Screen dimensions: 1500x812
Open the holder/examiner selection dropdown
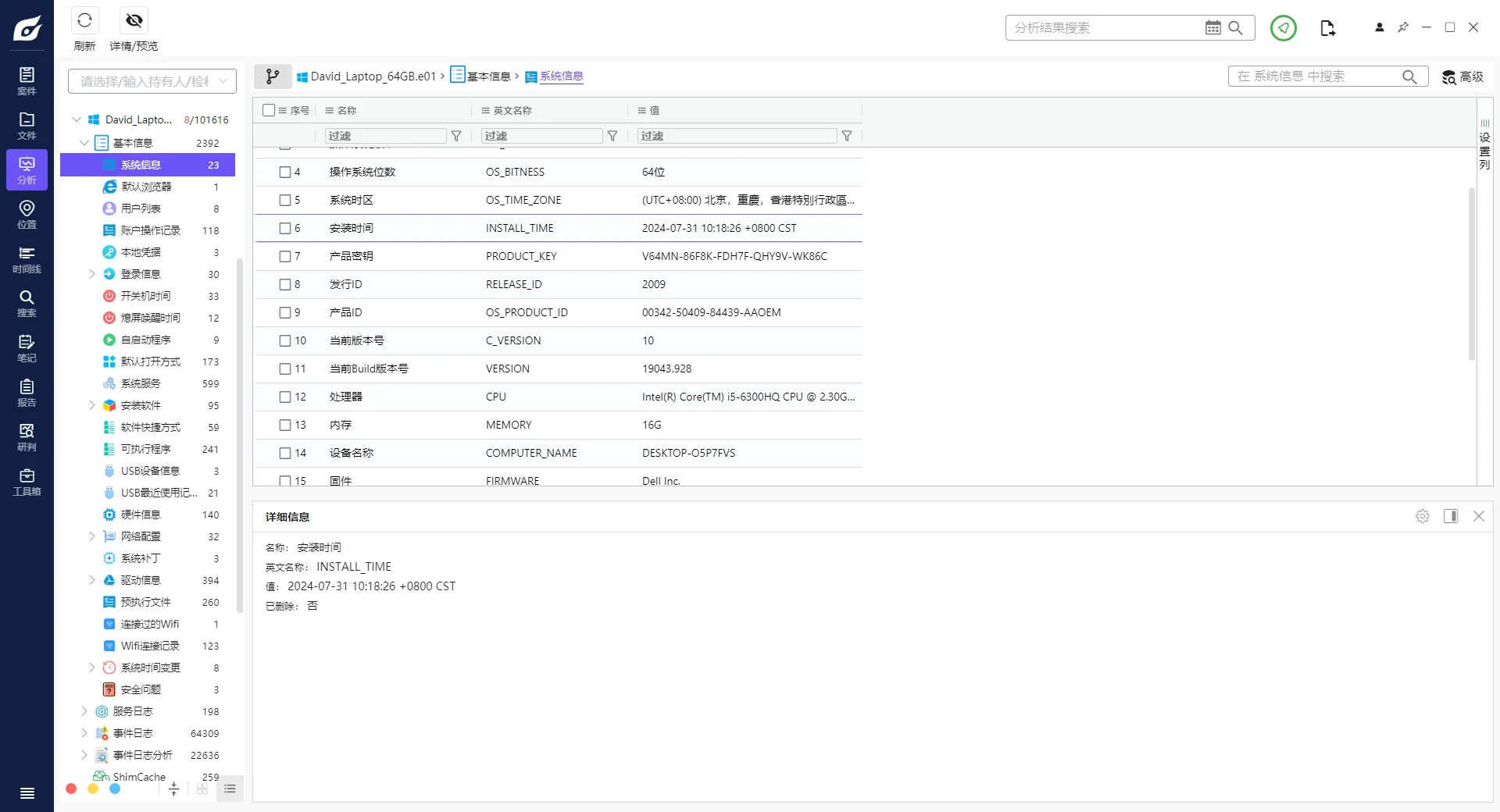[x=152, y=81]
